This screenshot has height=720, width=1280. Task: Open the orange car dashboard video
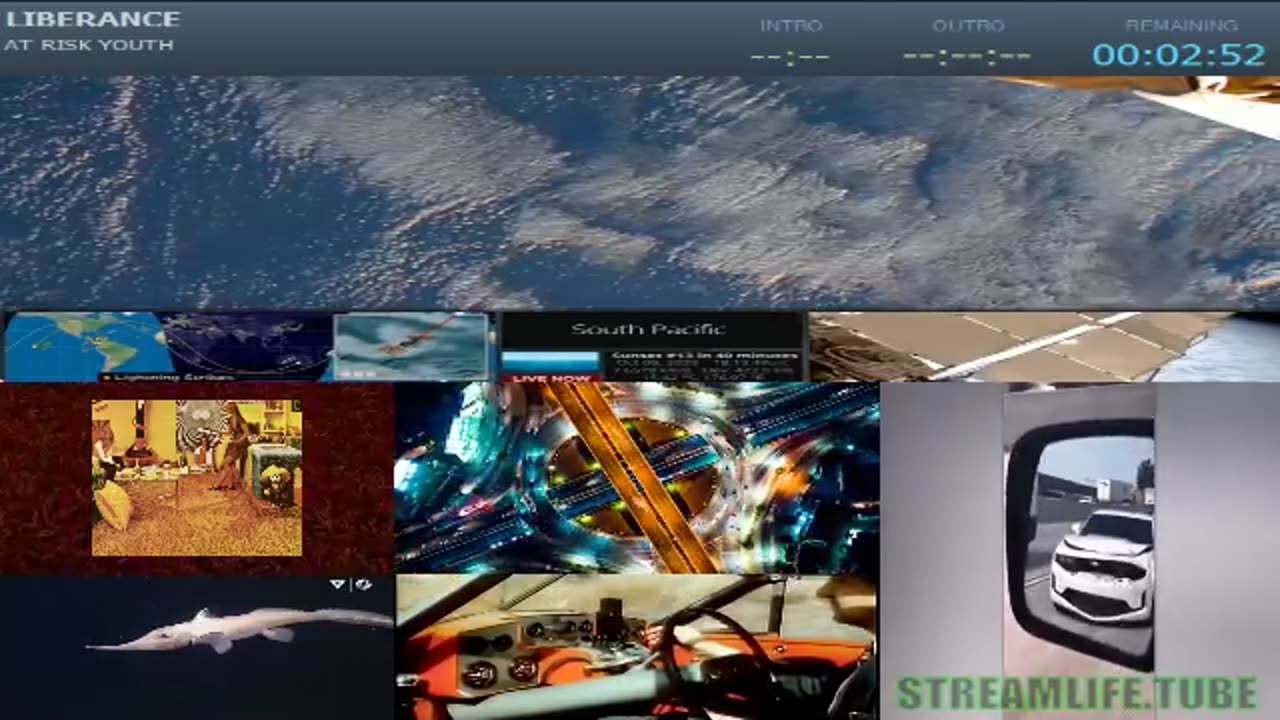pyautogui.click(x=637, y=647)
